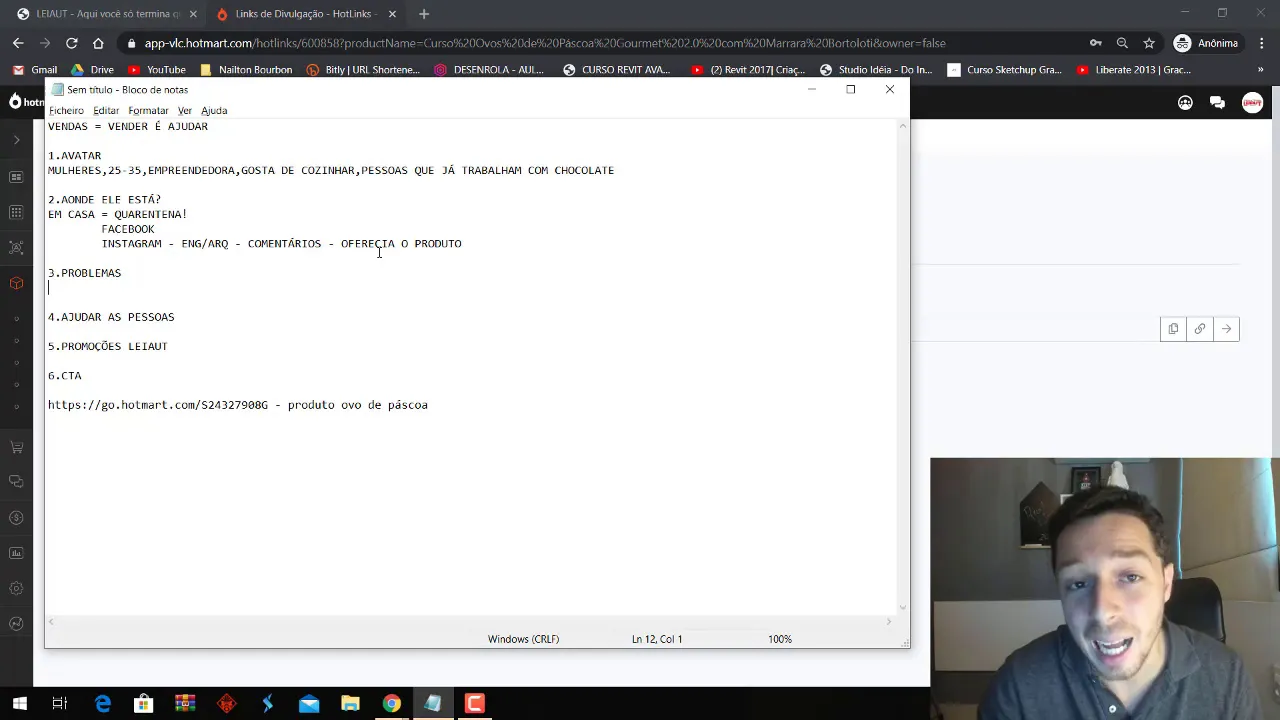This screenshot has height=720, width=1280.
Task: Open the grid apps icon in Hotmart sidebar
Action: click(x=16, y=212)
